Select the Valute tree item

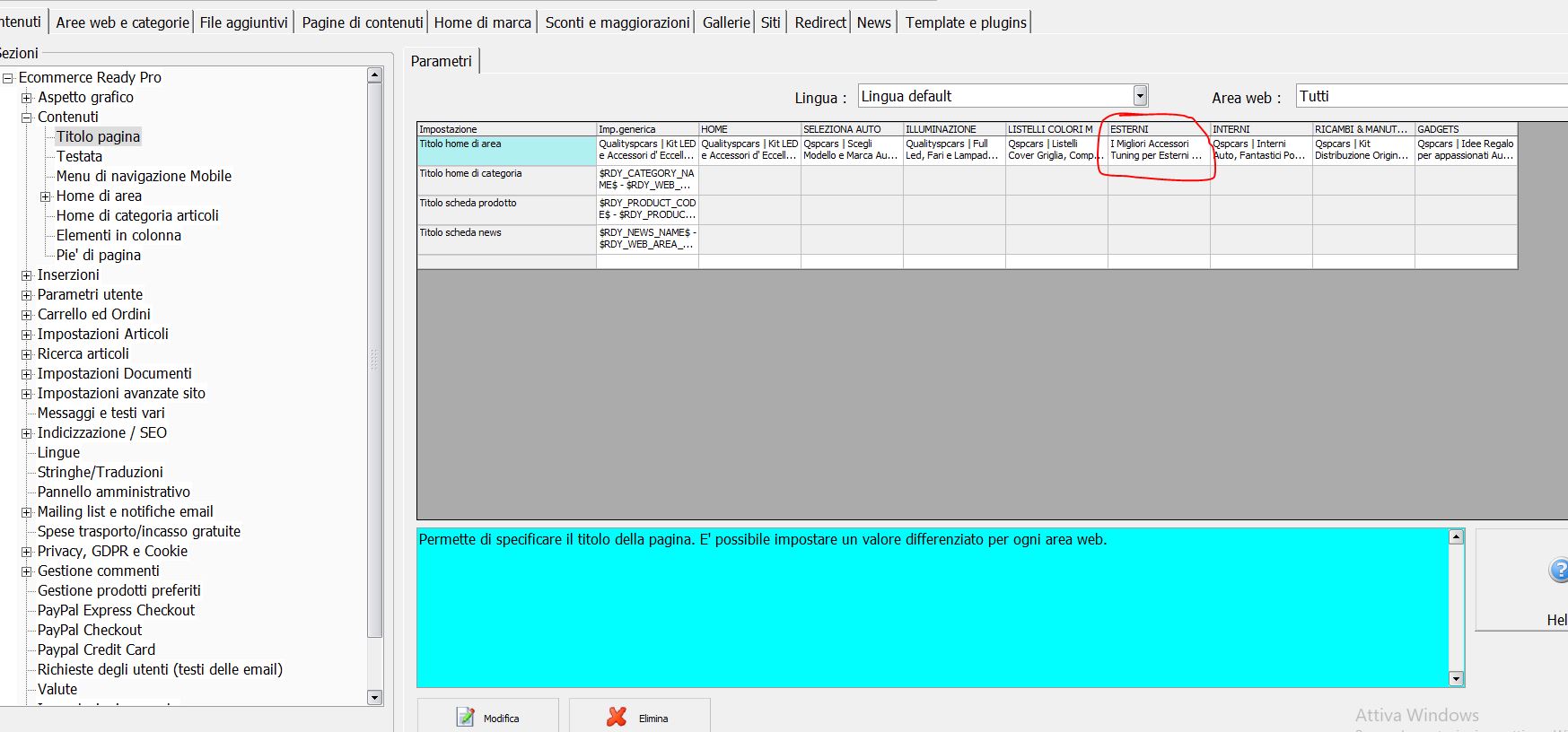pos(57,689)
